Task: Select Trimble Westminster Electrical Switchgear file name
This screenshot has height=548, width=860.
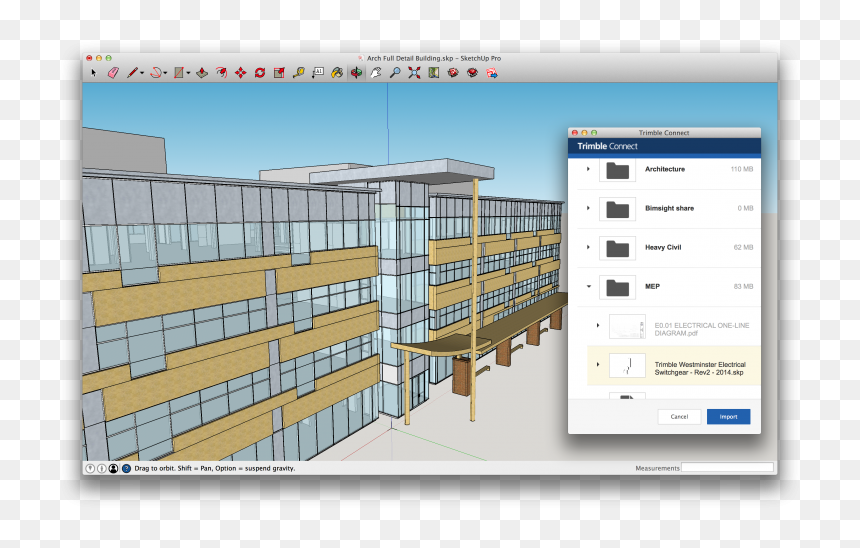Action: point(700,368)
